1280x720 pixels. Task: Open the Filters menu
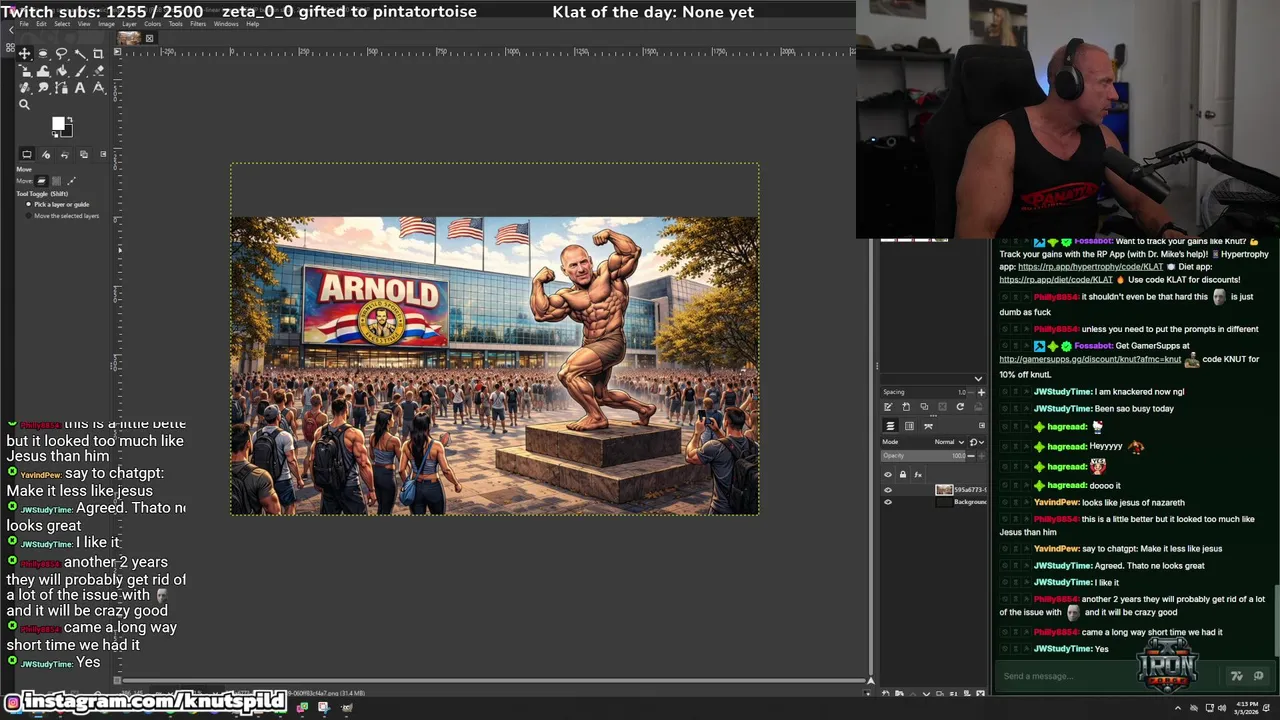click(198, 24)
